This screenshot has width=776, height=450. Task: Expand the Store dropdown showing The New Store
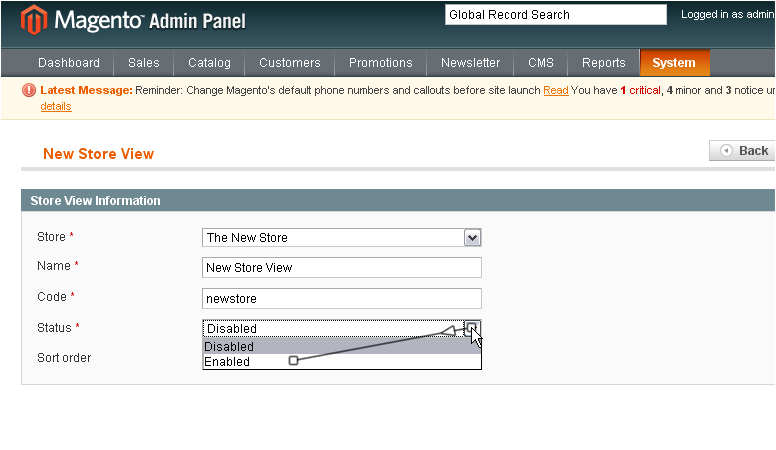coord(341,238)
